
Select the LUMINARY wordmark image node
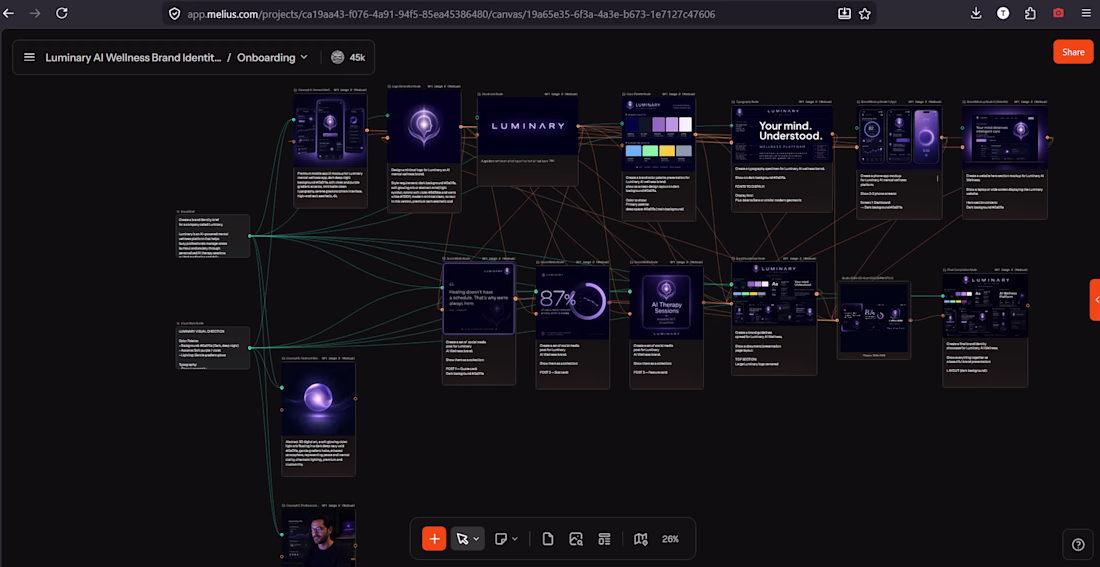[x=528, y=126]
